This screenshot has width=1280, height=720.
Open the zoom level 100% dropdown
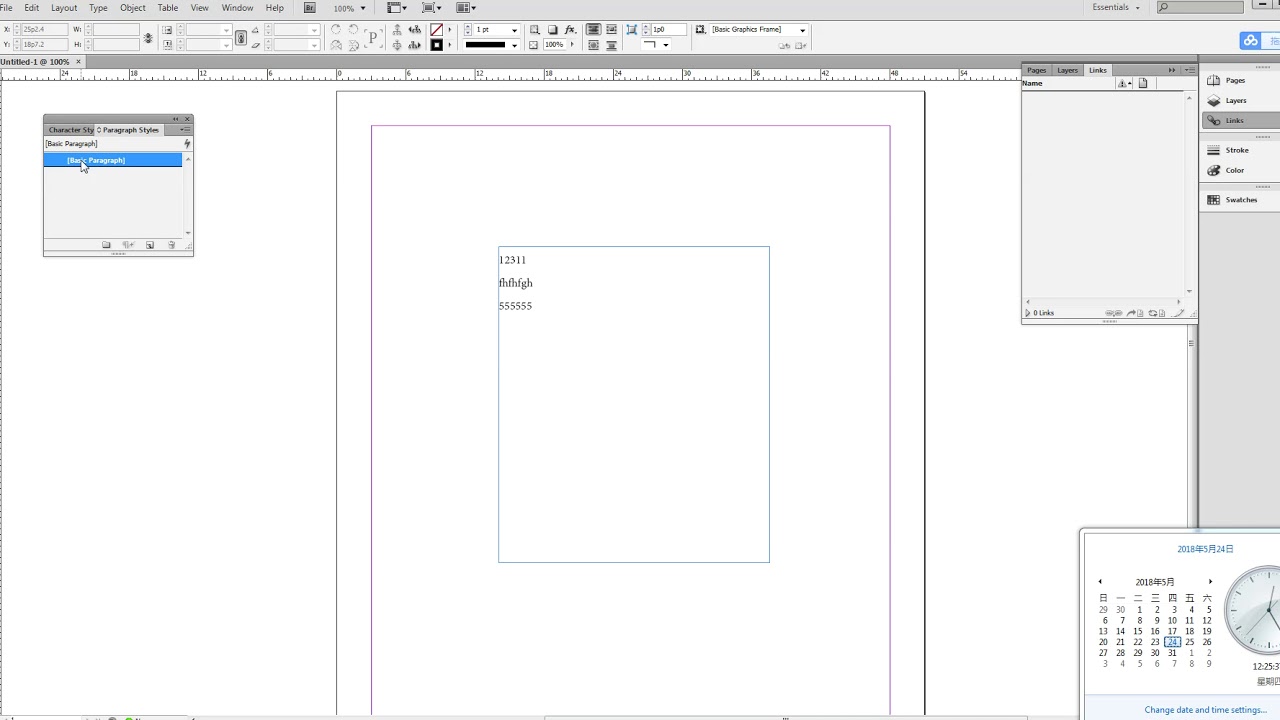click(x=363, y=8)
